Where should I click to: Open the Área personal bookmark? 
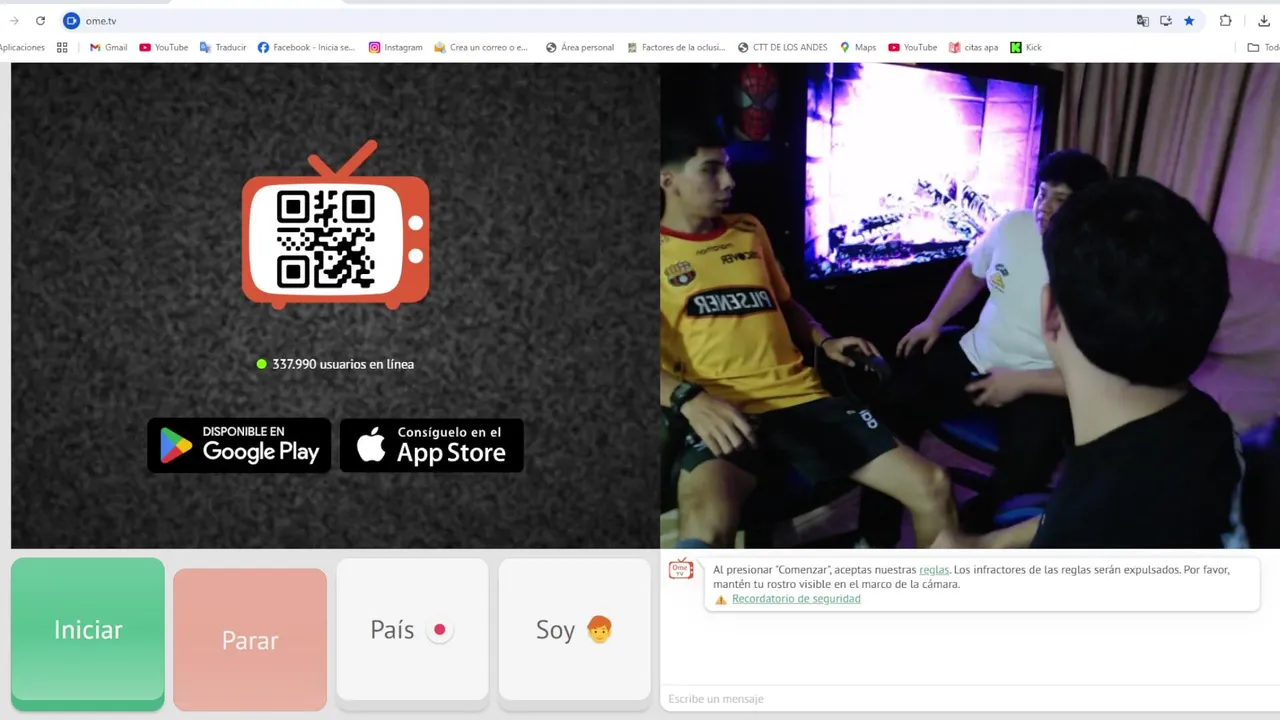(580, 47)
